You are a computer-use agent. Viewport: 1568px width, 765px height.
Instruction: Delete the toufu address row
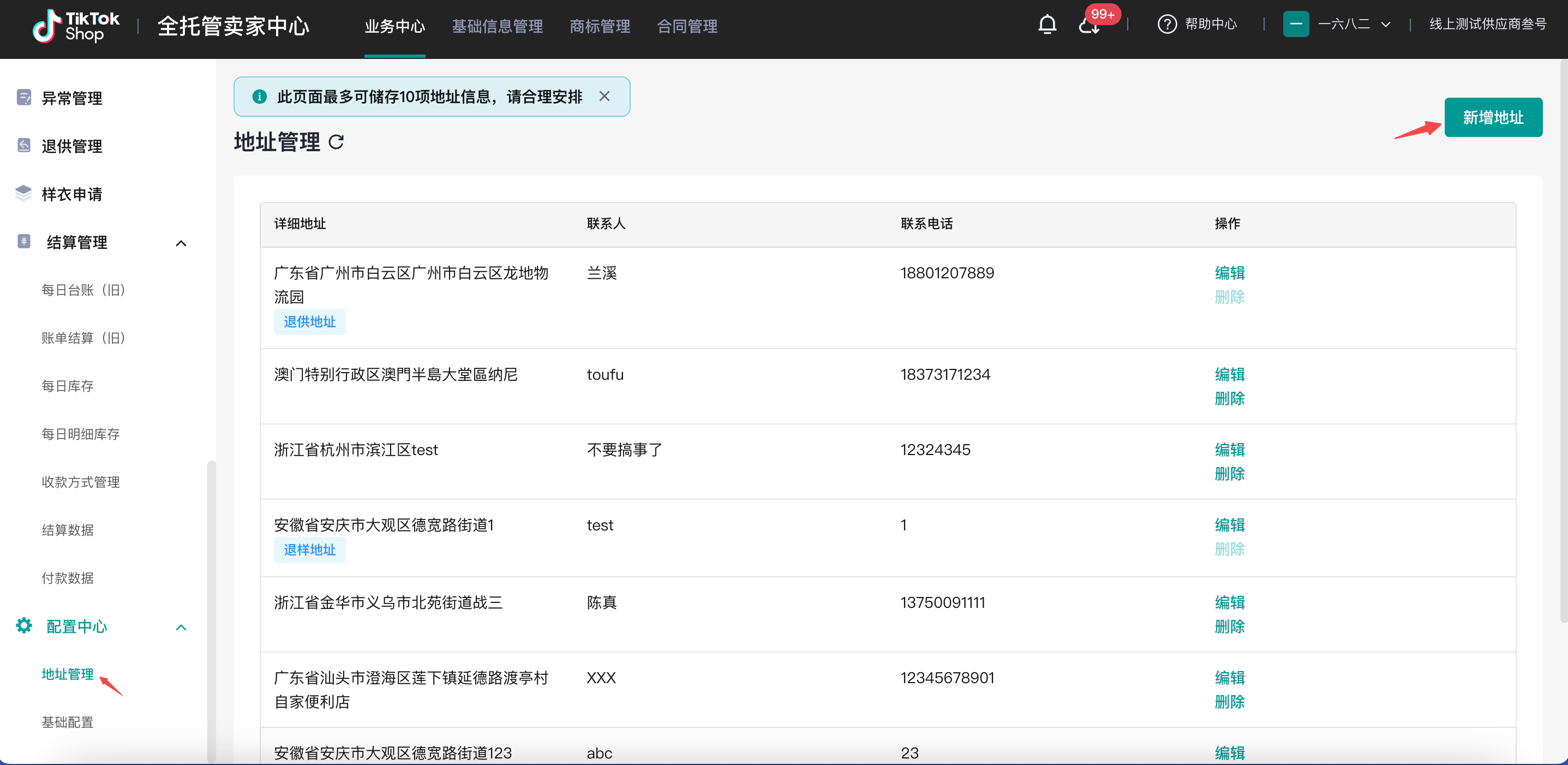tap(1230, 398)
